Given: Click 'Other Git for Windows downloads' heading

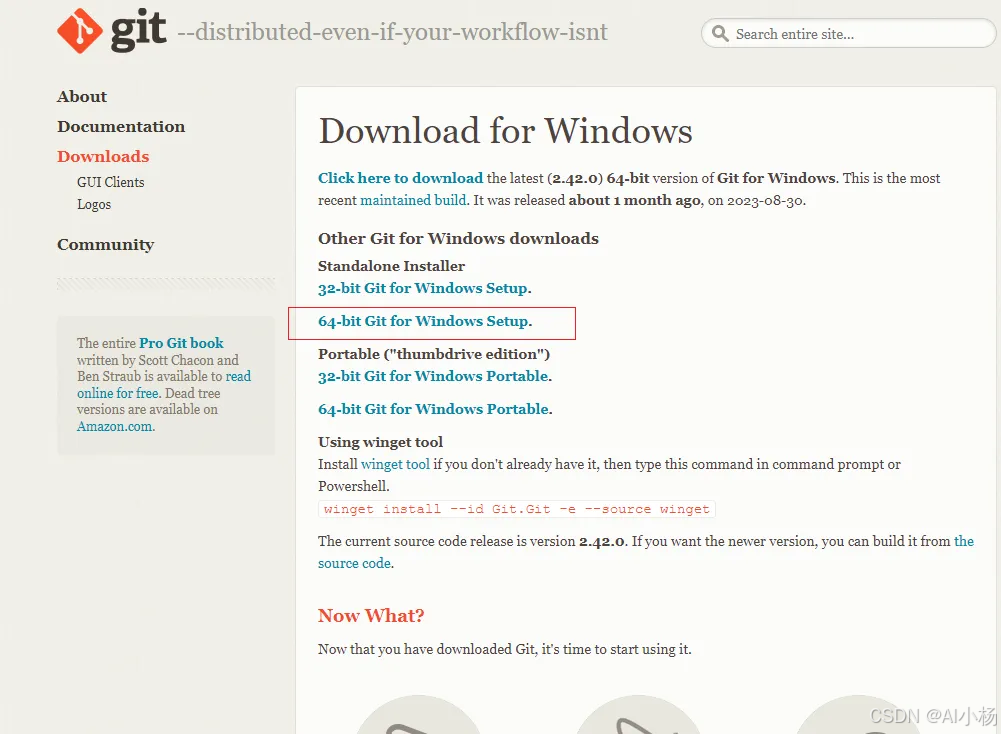Looking at the screenshot, I should tap(458, 239).
